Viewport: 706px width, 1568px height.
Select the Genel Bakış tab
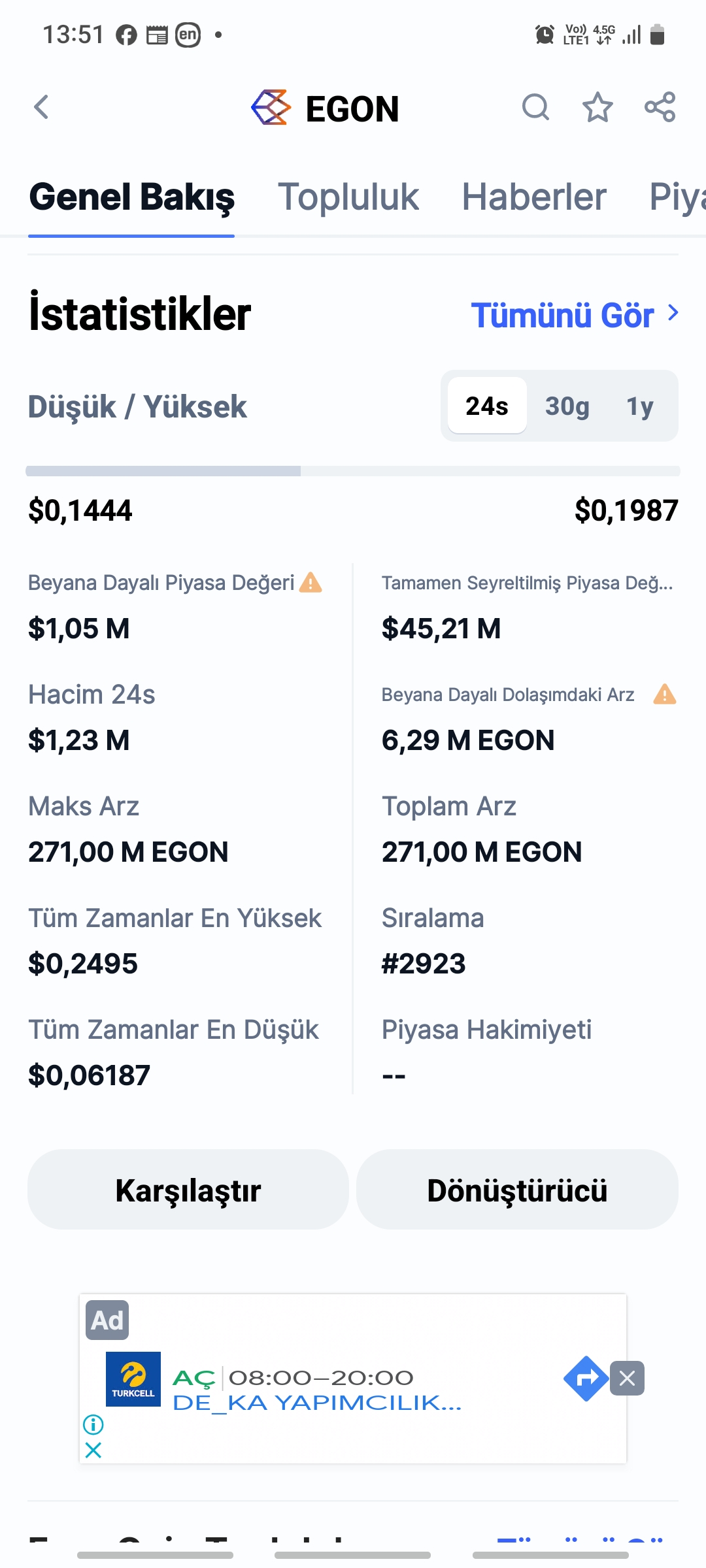(131, 197)
